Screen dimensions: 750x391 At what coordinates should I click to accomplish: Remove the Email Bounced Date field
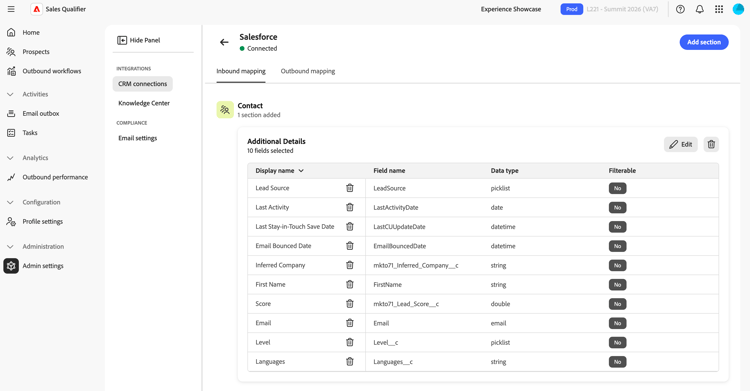click(x=350, y=246)
